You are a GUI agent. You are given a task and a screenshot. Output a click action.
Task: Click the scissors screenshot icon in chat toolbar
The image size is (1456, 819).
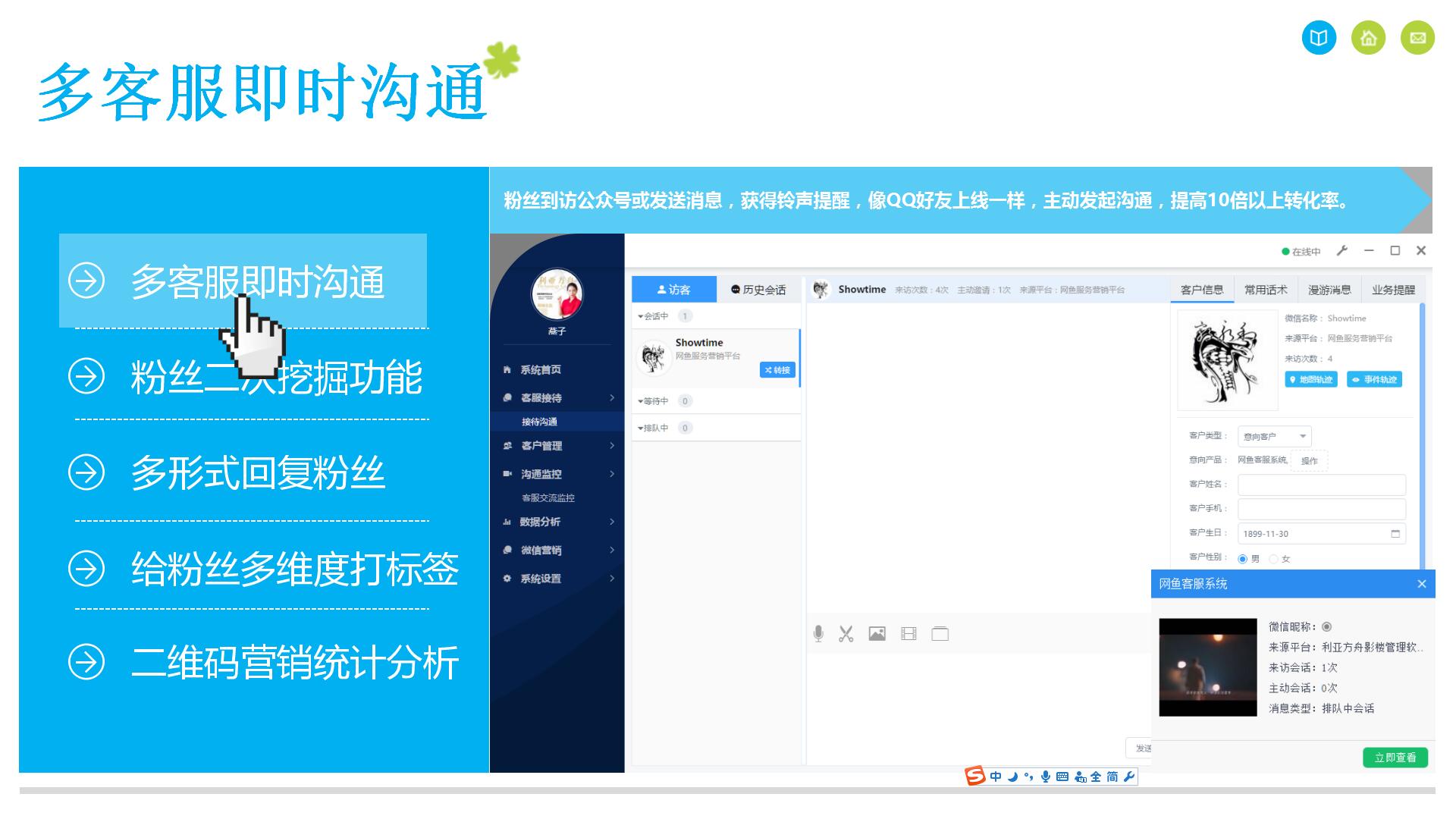point(846,634)
